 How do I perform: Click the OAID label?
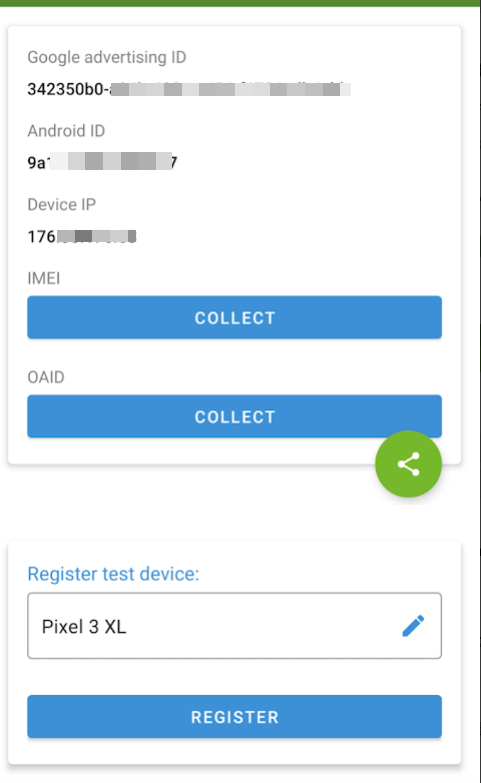(x=46, y=377)
